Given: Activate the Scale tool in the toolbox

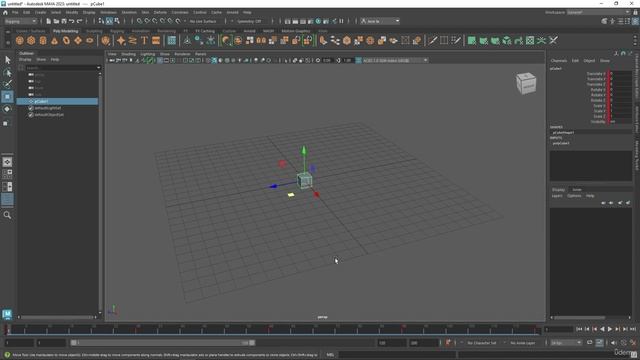Looking at the screenshot, I should 7,122.
